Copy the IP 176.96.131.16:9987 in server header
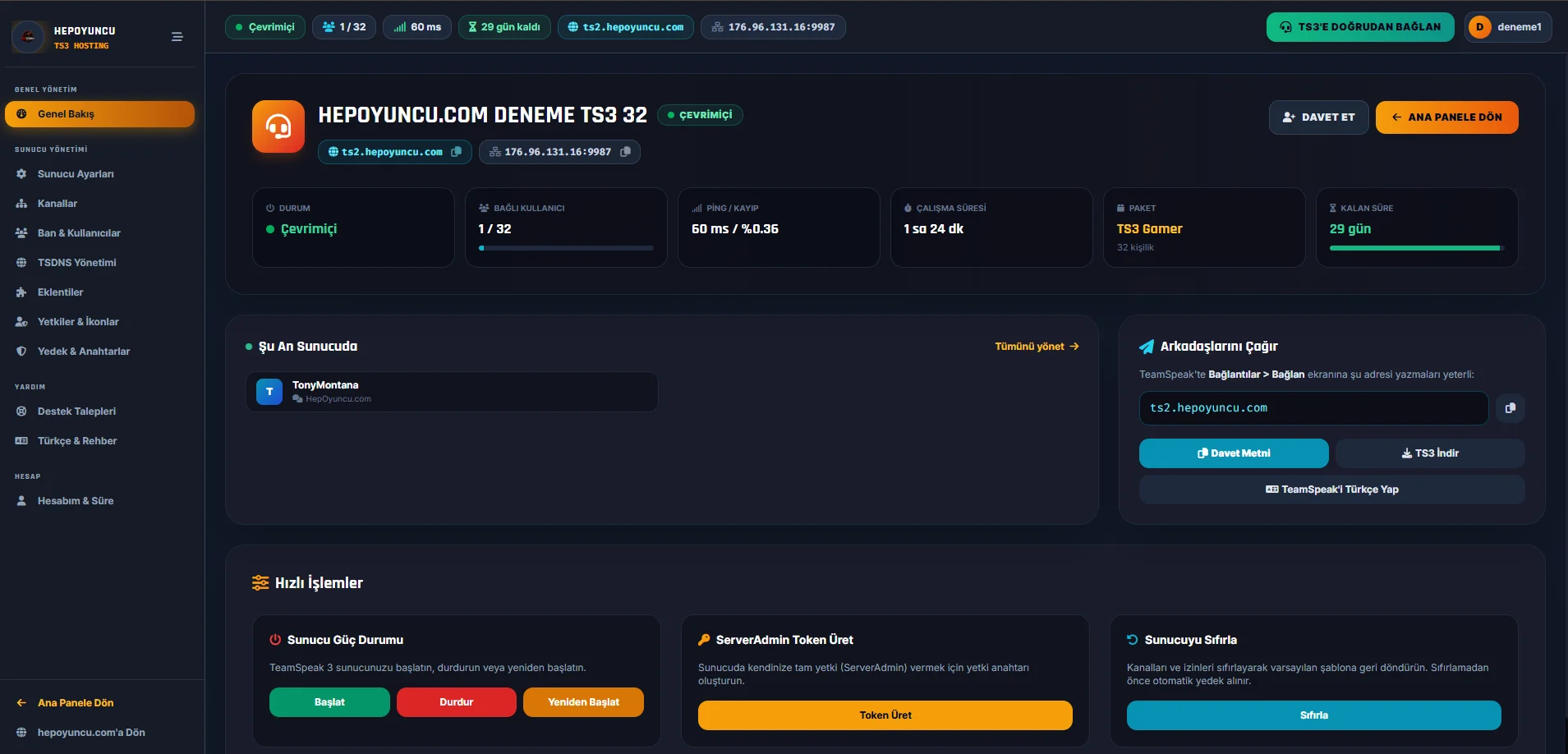 click(625, 152)
